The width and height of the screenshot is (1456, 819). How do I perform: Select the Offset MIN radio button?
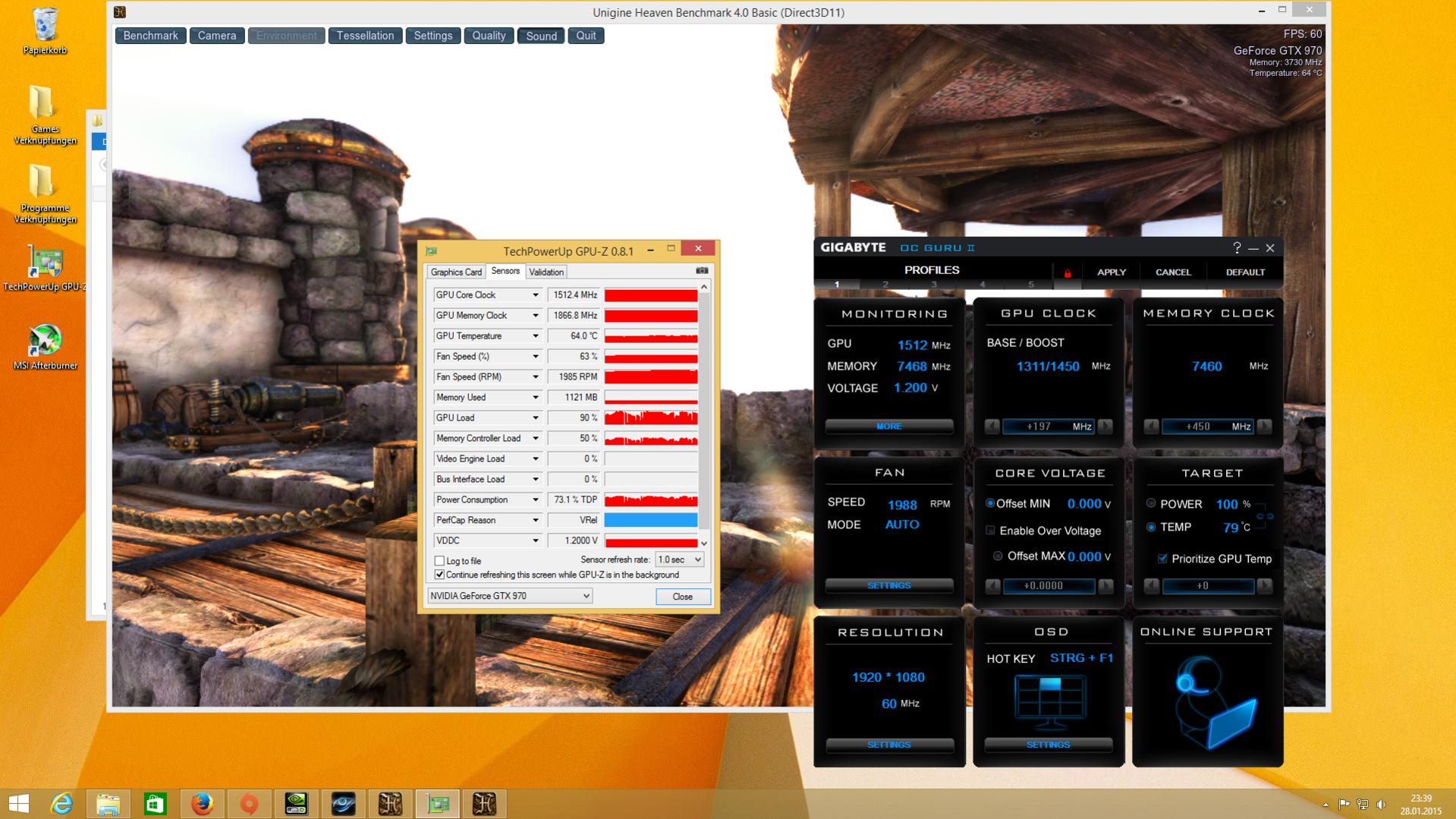pos(990,503)
